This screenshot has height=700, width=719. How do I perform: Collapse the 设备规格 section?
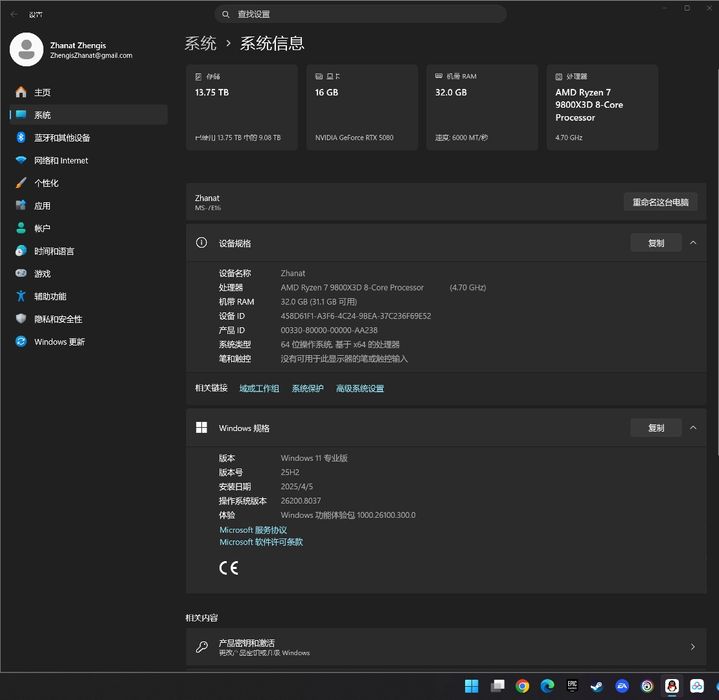tap(693, 243)
